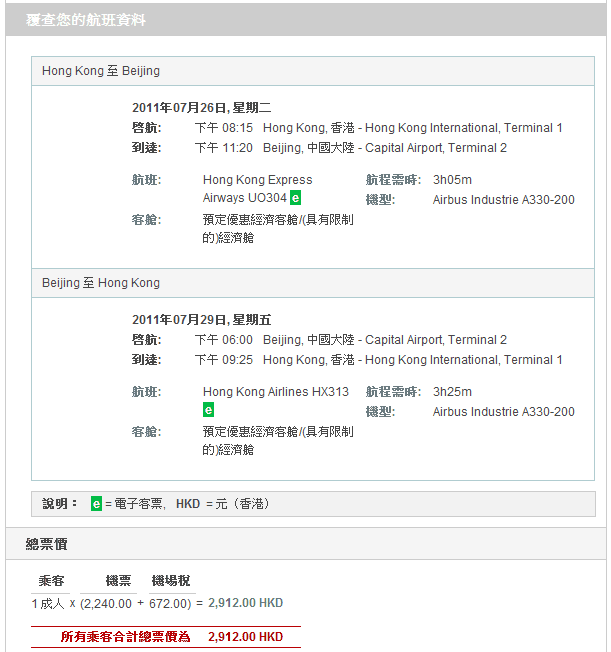Click the 3h05m flight duration value

pos(452,180)
